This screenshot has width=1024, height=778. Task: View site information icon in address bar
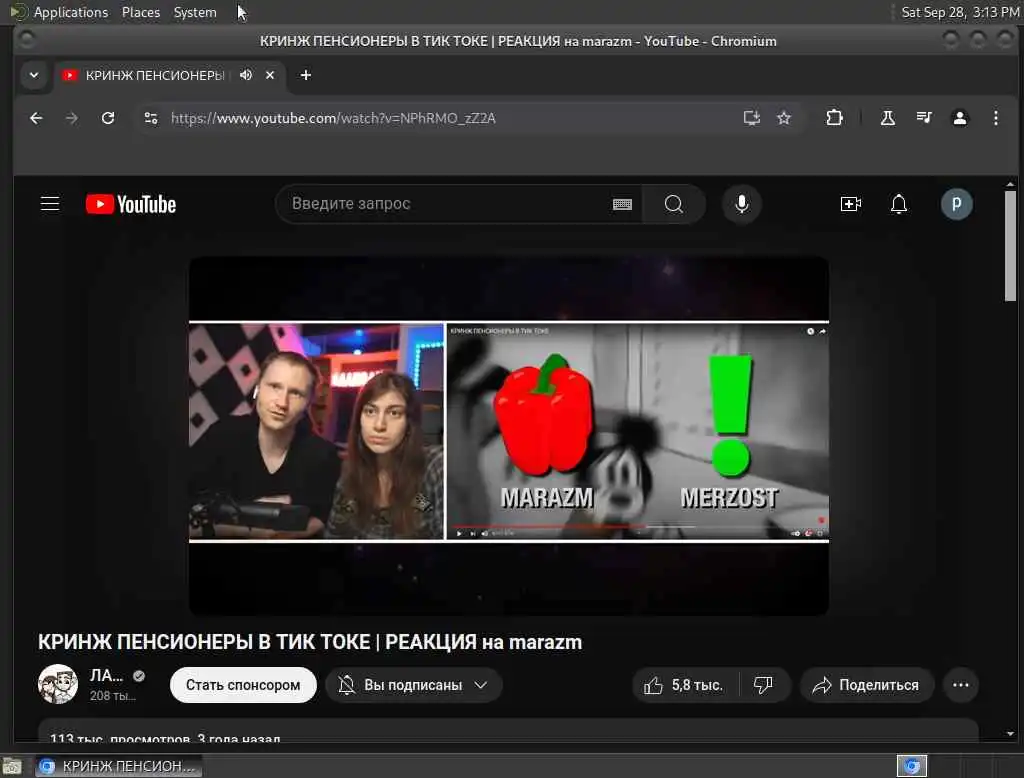151,118
